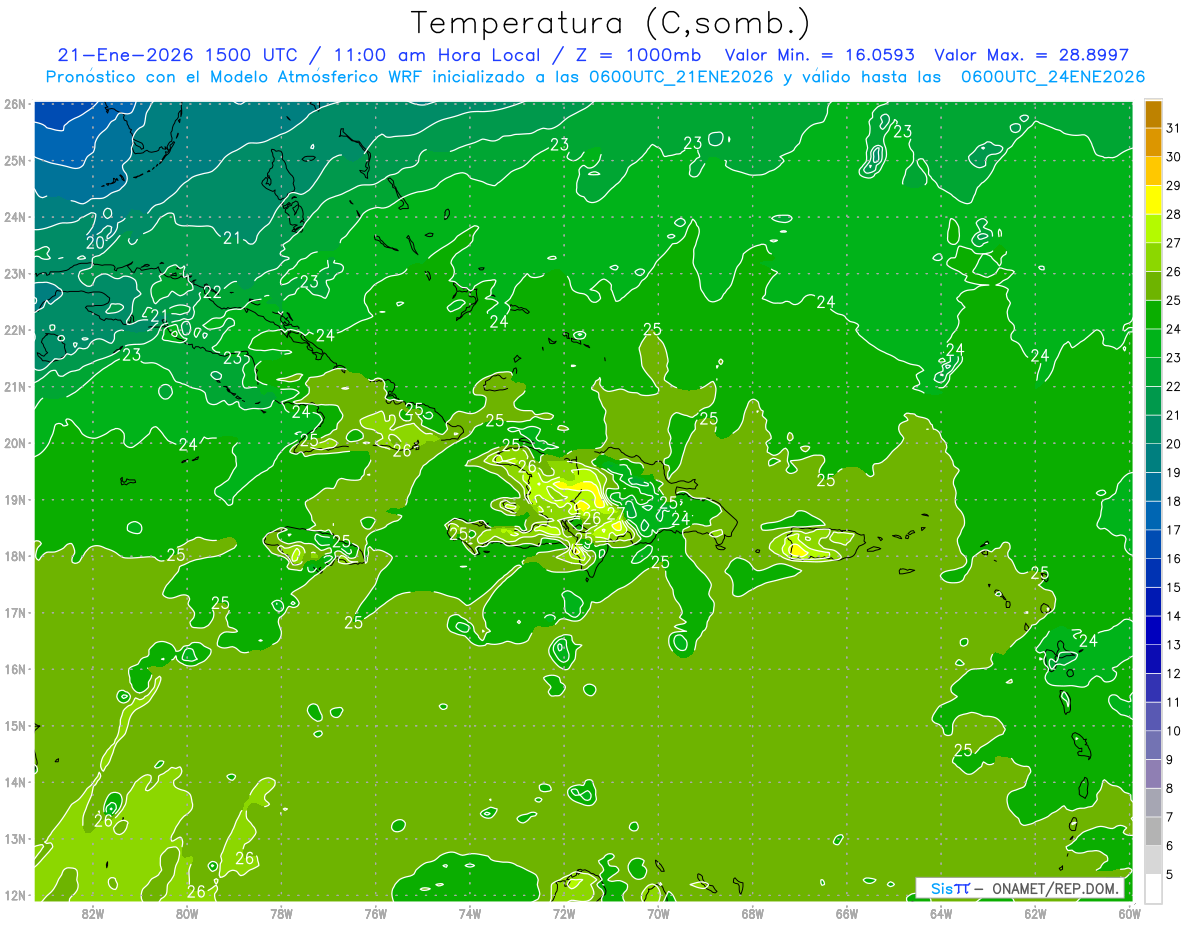Viewport: 1200px width, 927px height.
Task: Click the 74W longitude axis label
Action: 470,913
